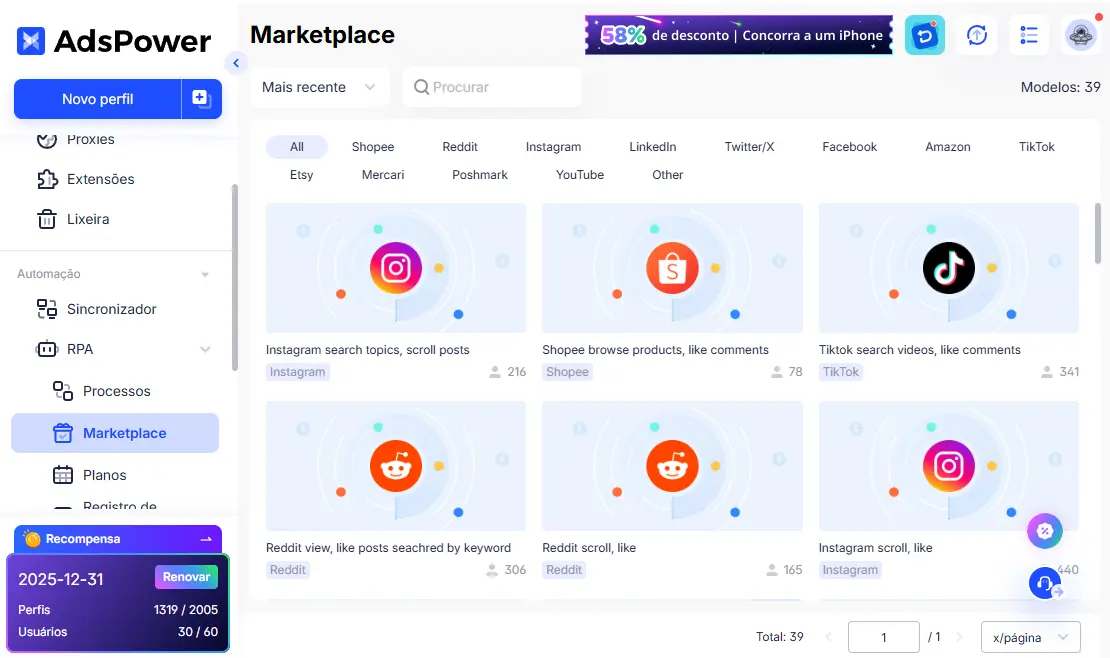Click the Procurar search field
The height and width of the screenshot is (658, 1110).
point(492,87)
